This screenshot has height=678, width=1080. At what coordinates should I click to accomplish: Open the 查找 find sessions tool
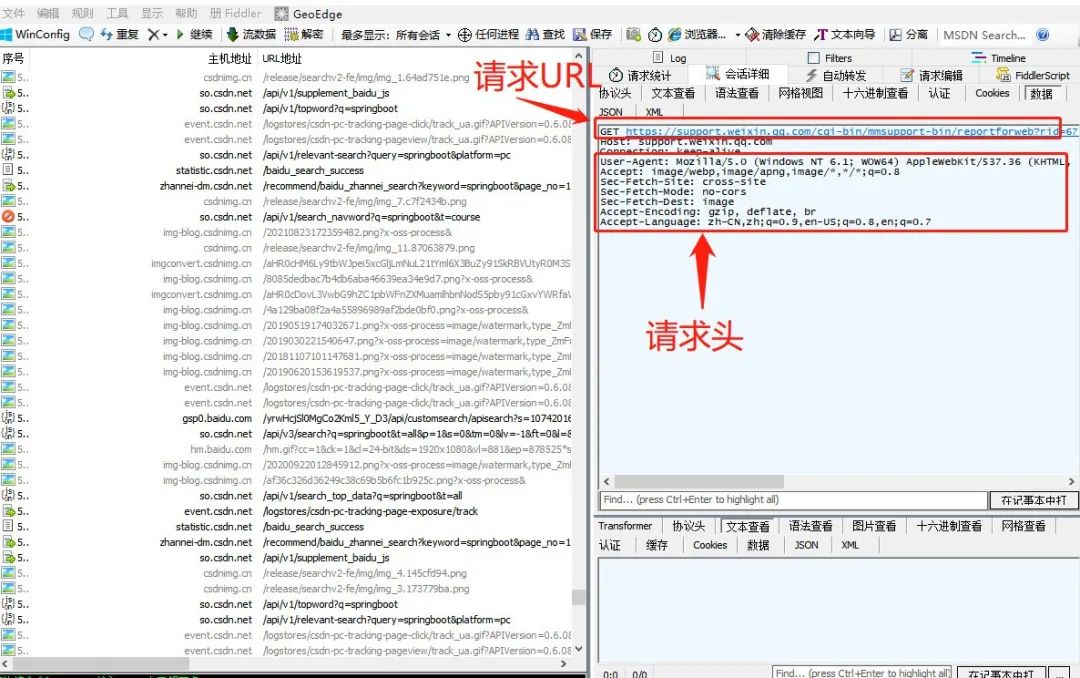click(x=546, y=34)
